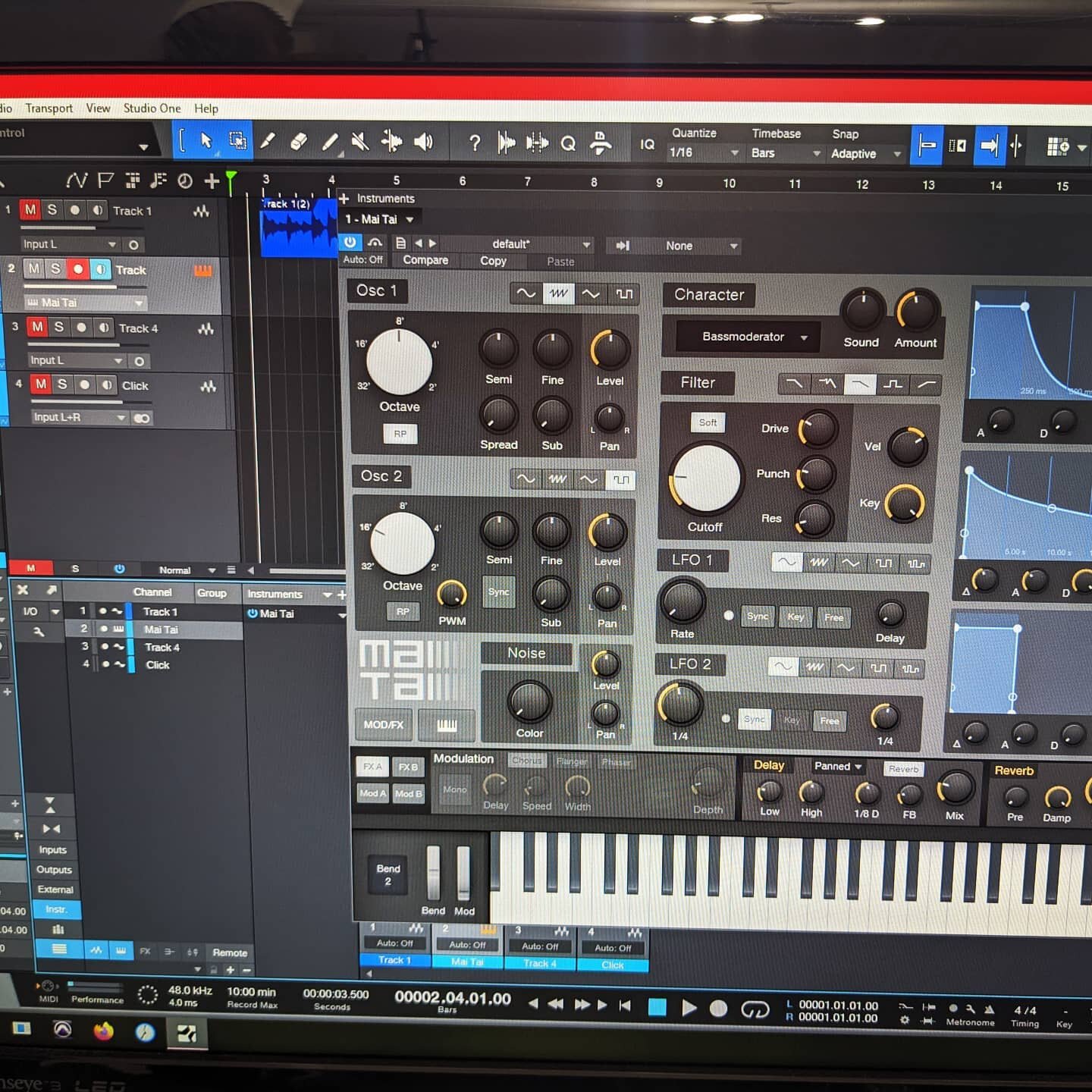Open the Timebase Bars dropdown
Image resolution: width=1092 pixels, height=1092 pixels.
pos(786,152)
